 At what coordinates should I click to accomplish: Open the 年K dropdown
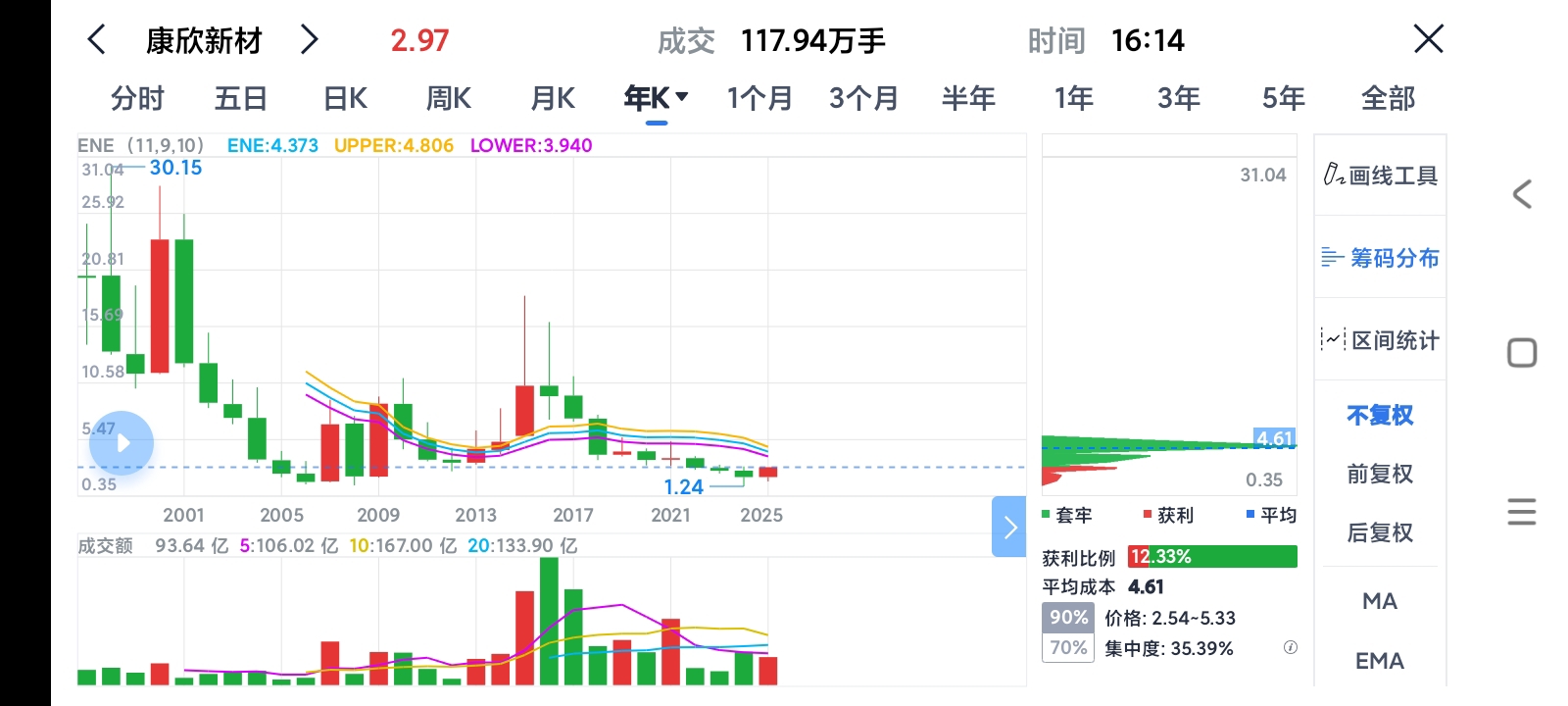pos(657,98)
